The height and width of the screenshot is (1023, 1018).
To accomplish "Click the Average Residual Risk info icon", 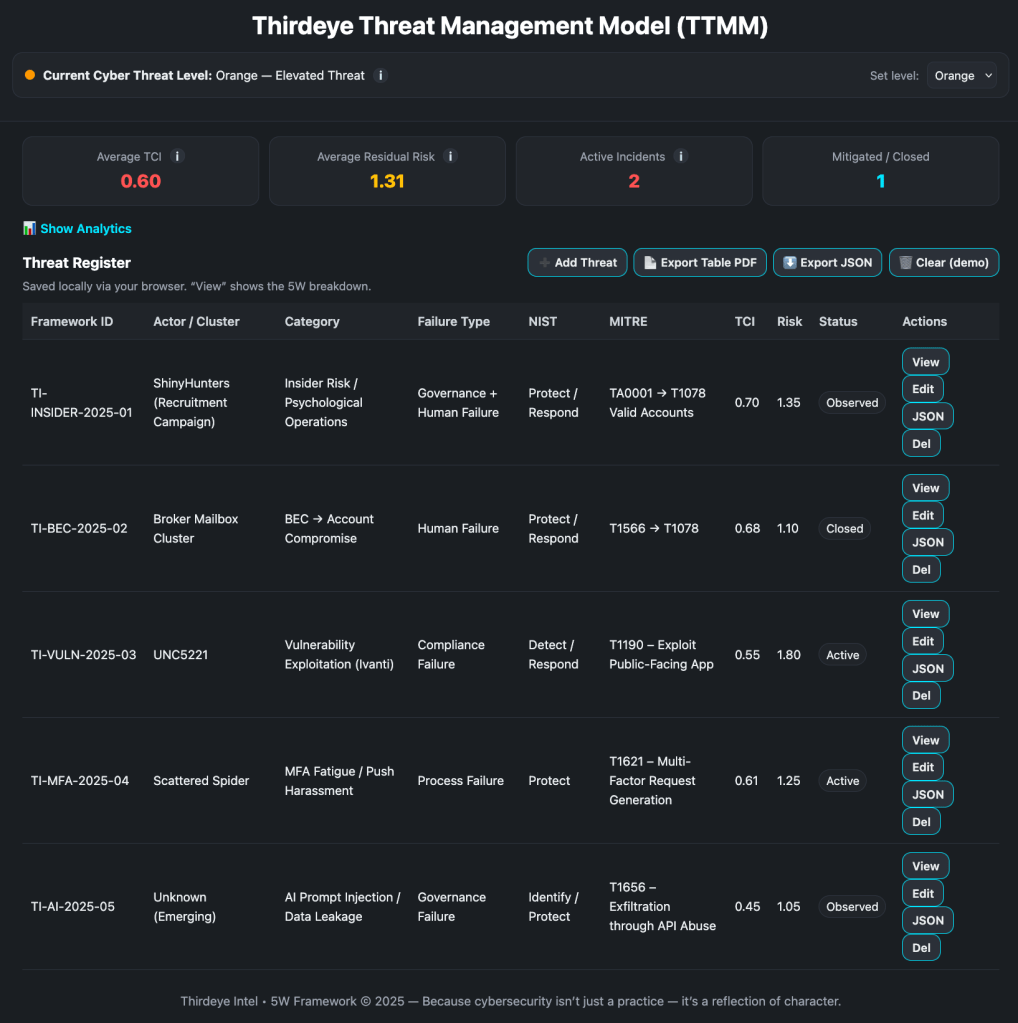I will click(450, 156).
